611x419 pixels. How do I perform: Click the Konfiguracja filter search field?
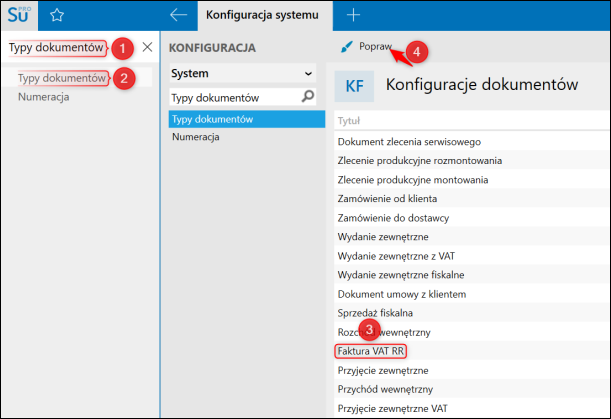point(235,97)
